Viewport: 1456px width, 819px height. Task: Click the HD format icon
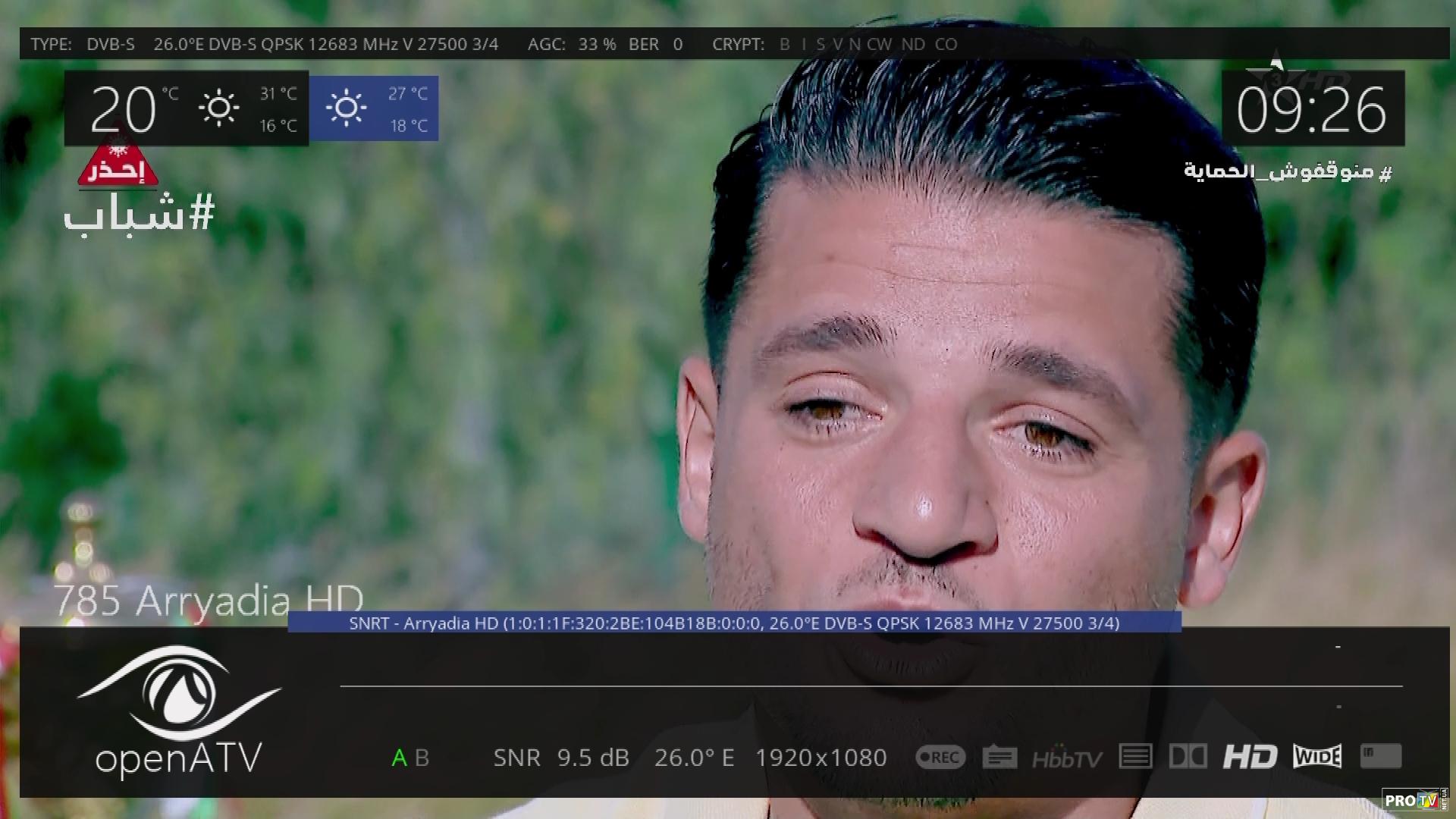(x=1250, y=756)
